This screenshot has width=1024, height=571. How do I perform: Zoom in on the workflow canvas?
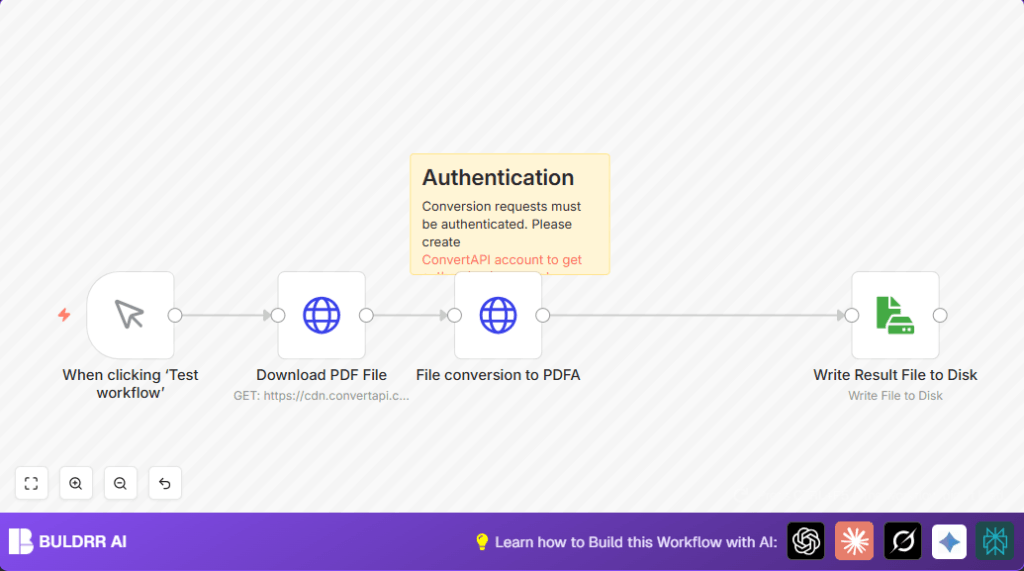coord(76,483)
